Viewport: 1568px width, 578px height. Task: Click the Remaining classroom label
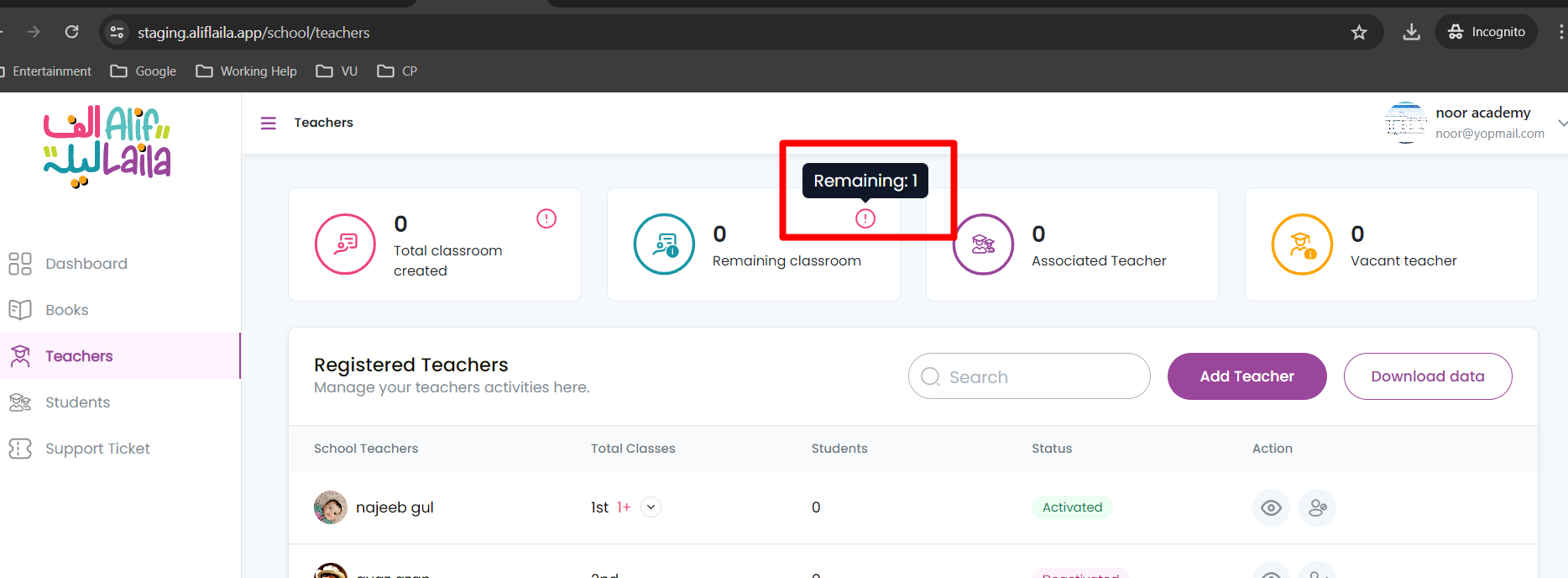787,261
